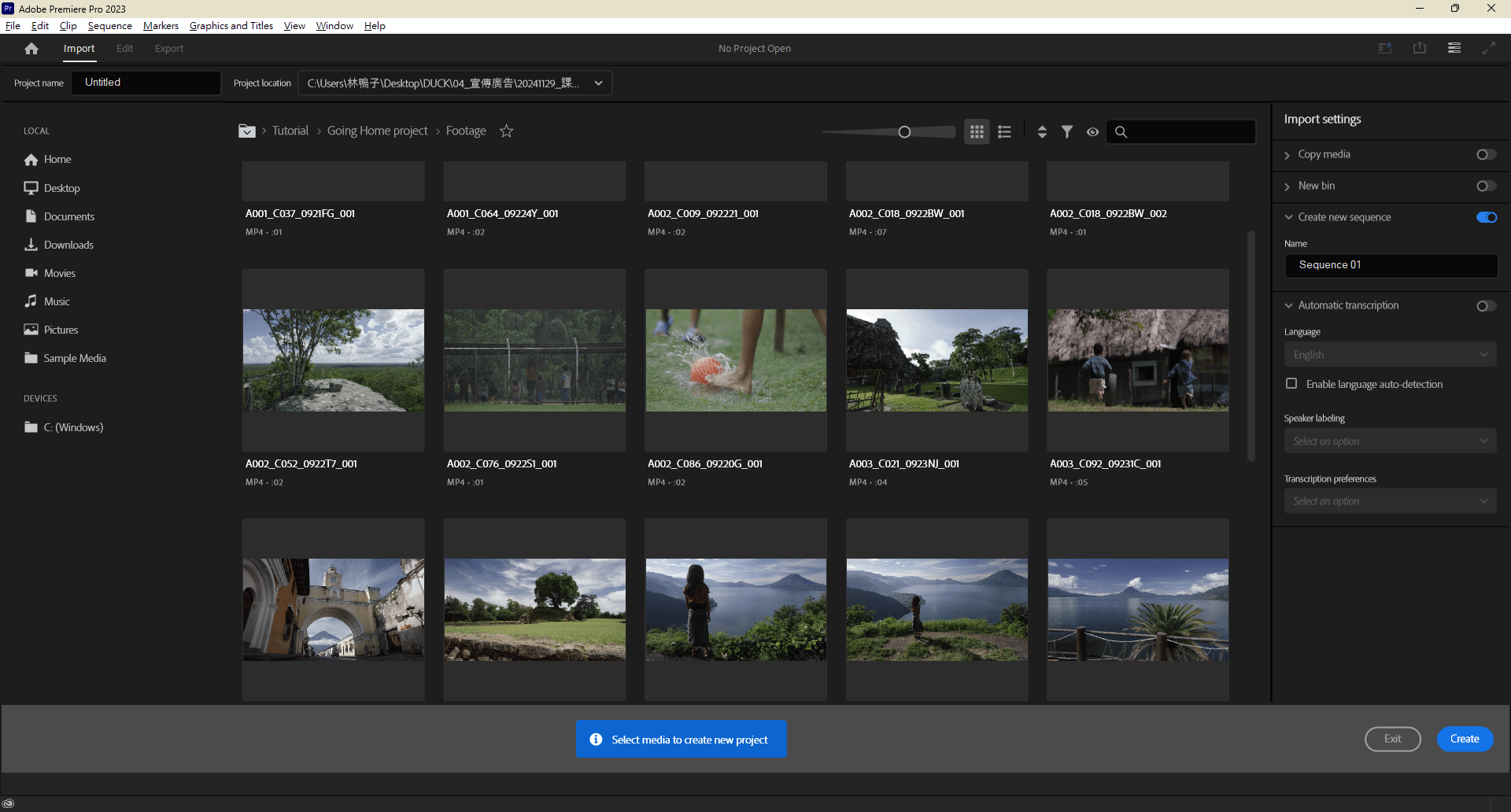The height and width of the screenshot is (812, 1511).
Task: Open the sort order options icon
Action: pyautogui.click(x=1042, y=132)
